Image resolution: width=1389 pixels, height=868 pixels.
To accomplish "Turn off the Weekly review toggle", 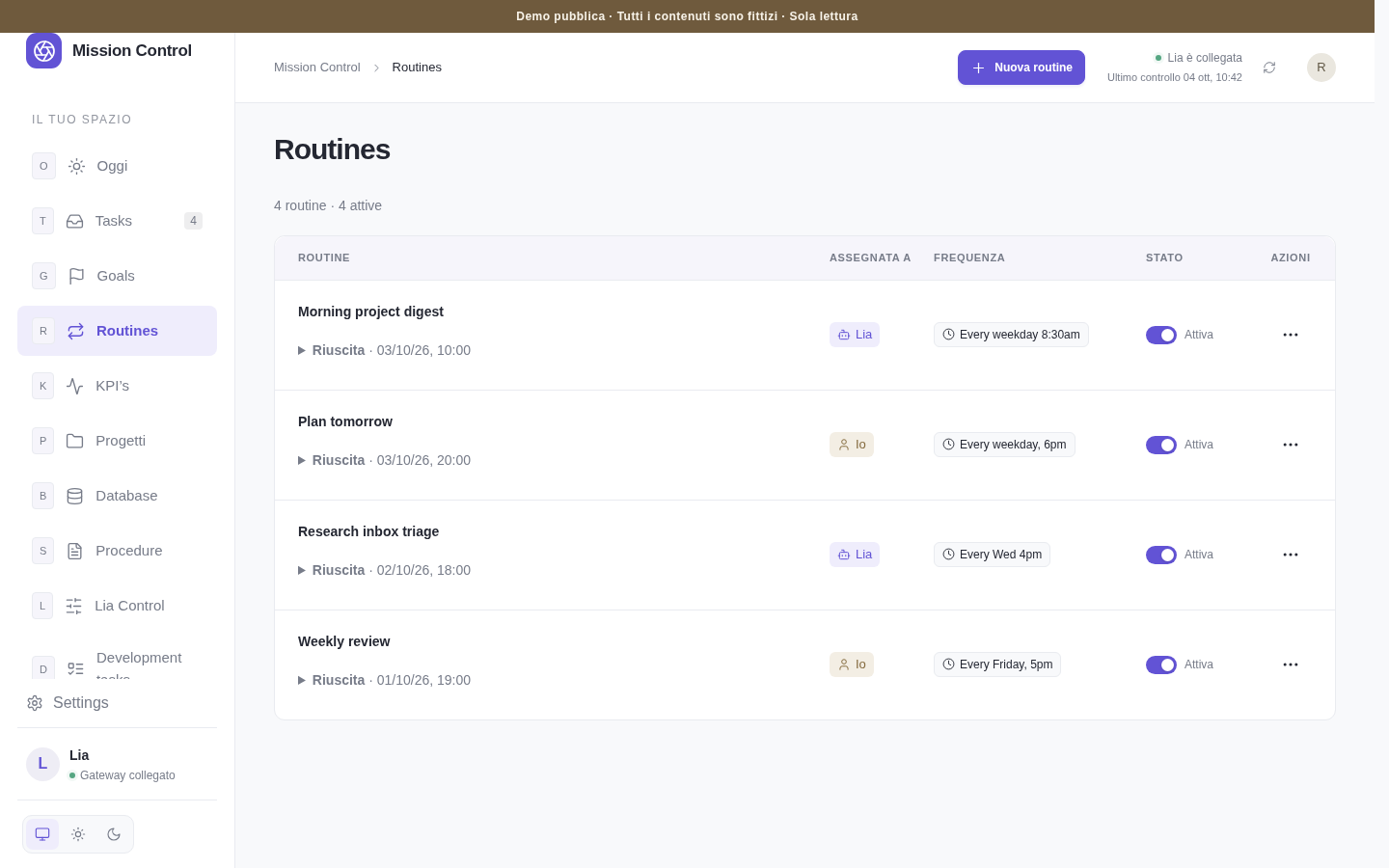I will (x=1161, y=665).
